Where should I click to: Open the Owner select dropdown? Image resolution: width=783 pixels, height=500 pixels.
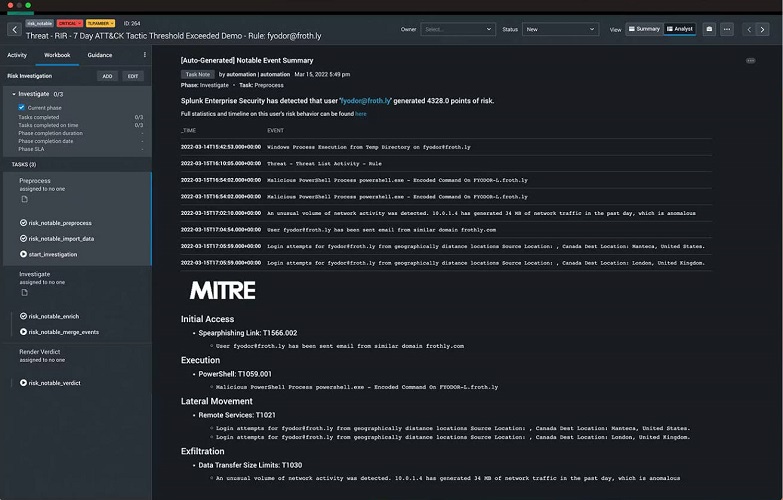point(458,29)
